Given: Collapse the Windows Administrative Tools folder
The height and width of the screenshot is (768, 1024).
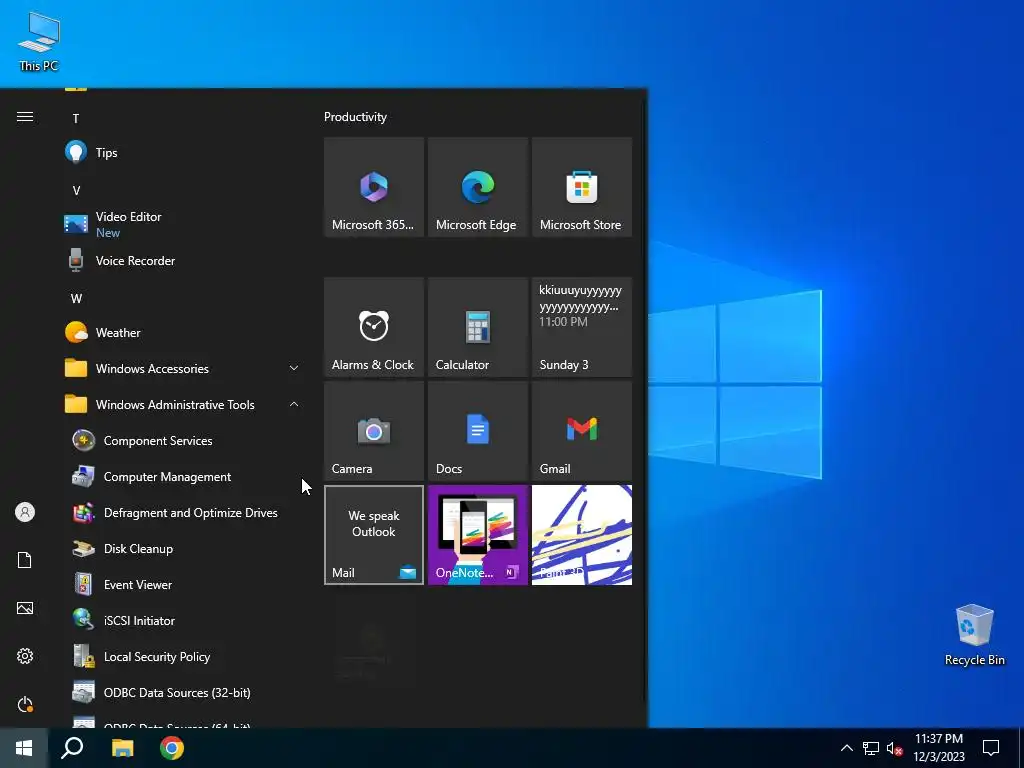Looking at the screenshot, I should point(183,404).
